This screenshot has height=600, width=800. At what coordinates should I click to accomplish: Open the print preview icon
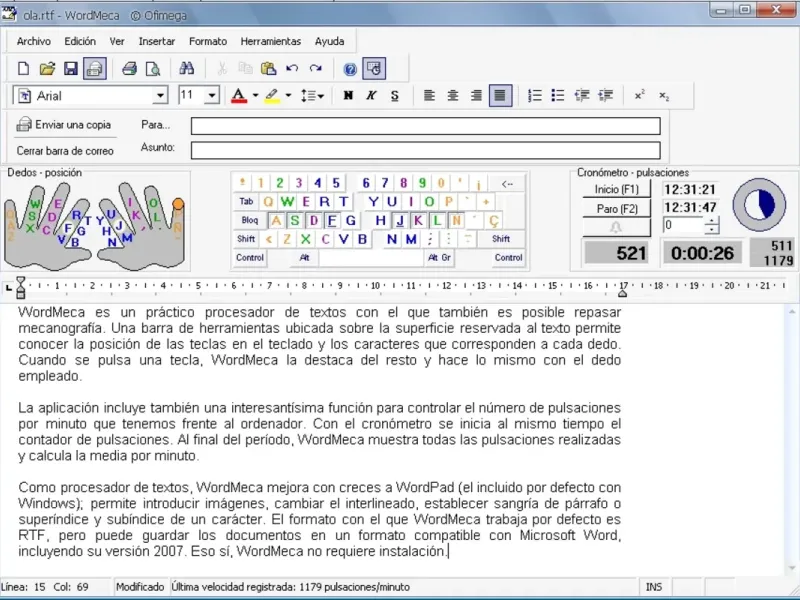point(153,69)
